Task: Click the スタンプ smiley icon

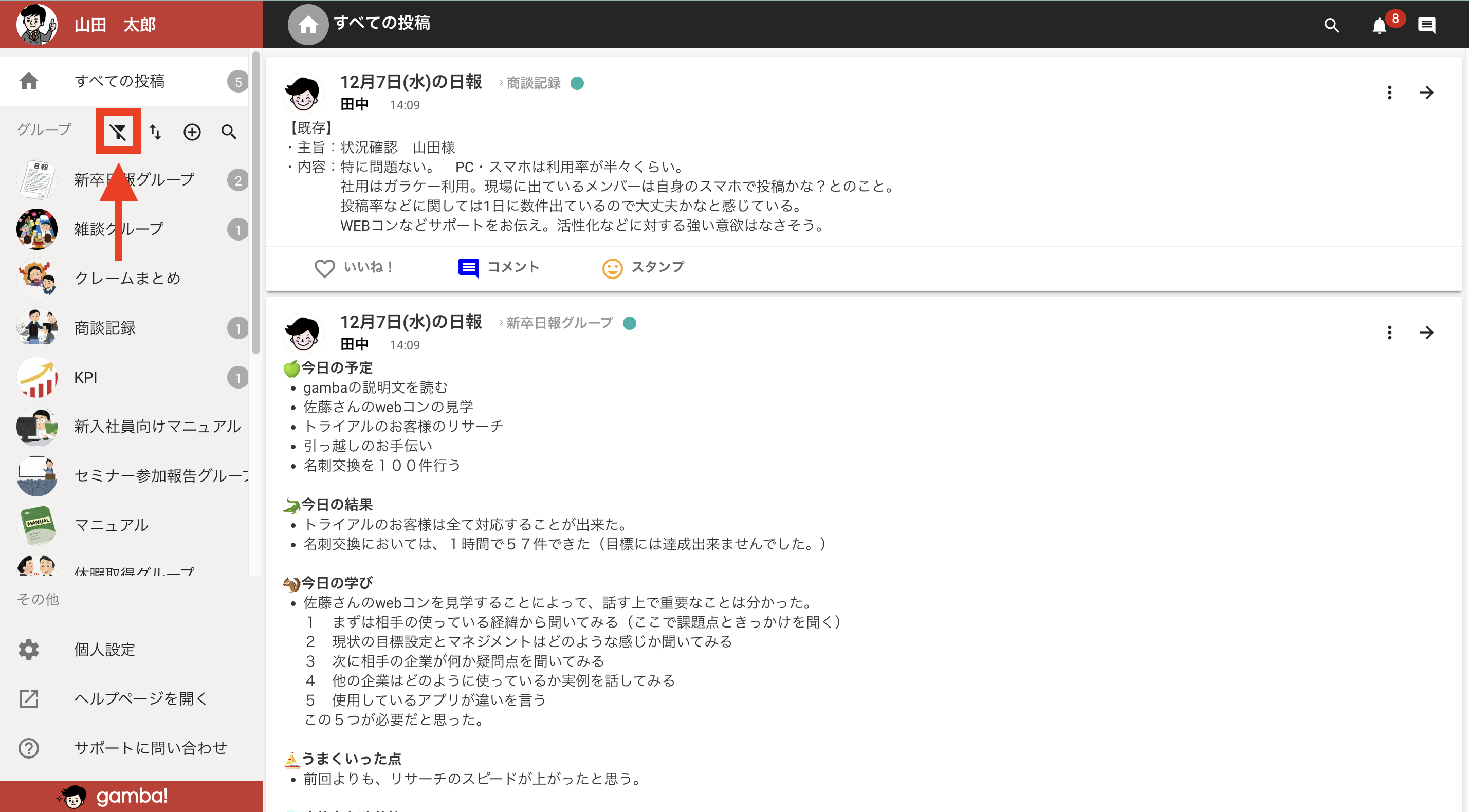Action: (x=612, y=268)
